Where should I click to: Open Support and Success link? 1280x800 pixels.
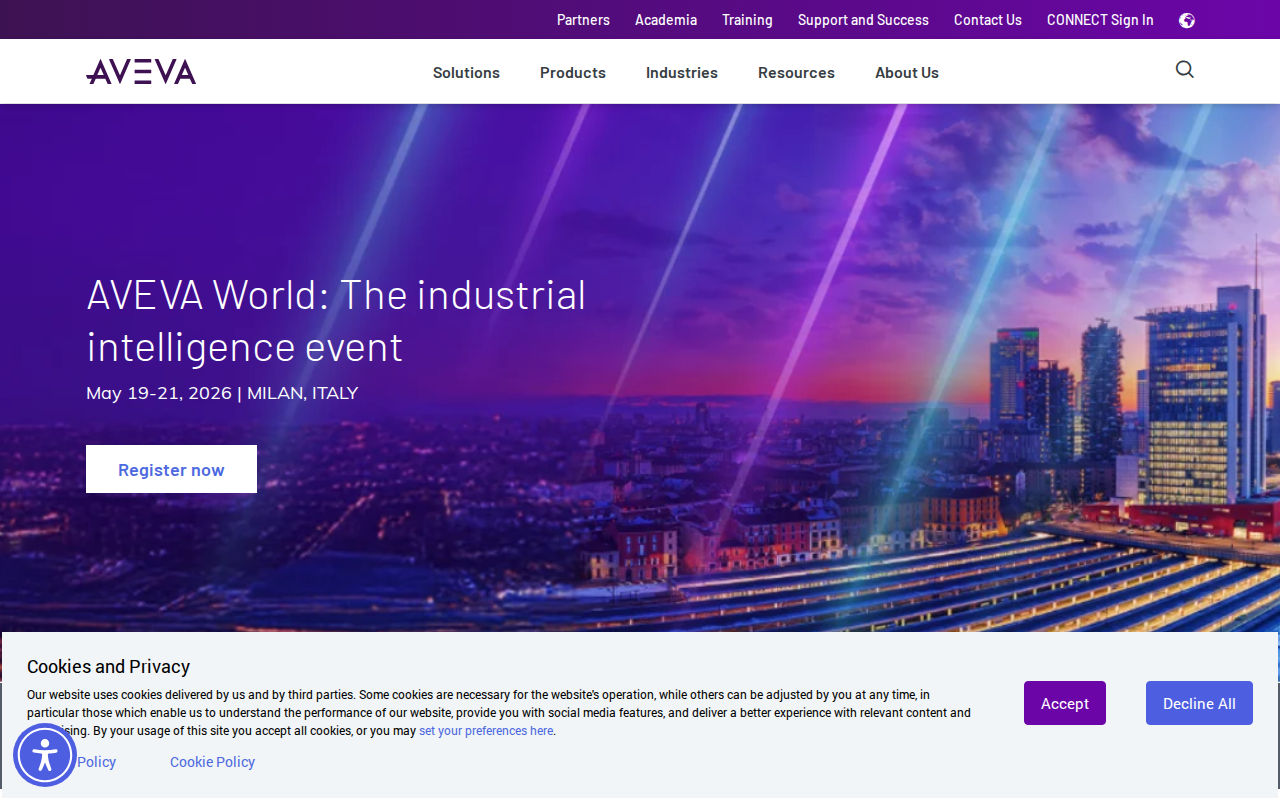[x=863, y=20]
